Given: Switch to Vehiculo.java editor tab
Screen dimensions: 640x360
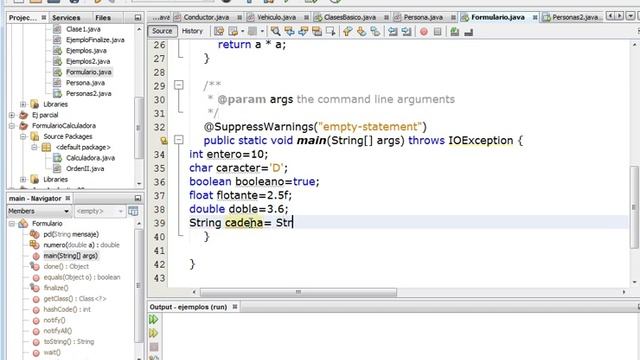Looking at the screenshot, I should [276, 17].
